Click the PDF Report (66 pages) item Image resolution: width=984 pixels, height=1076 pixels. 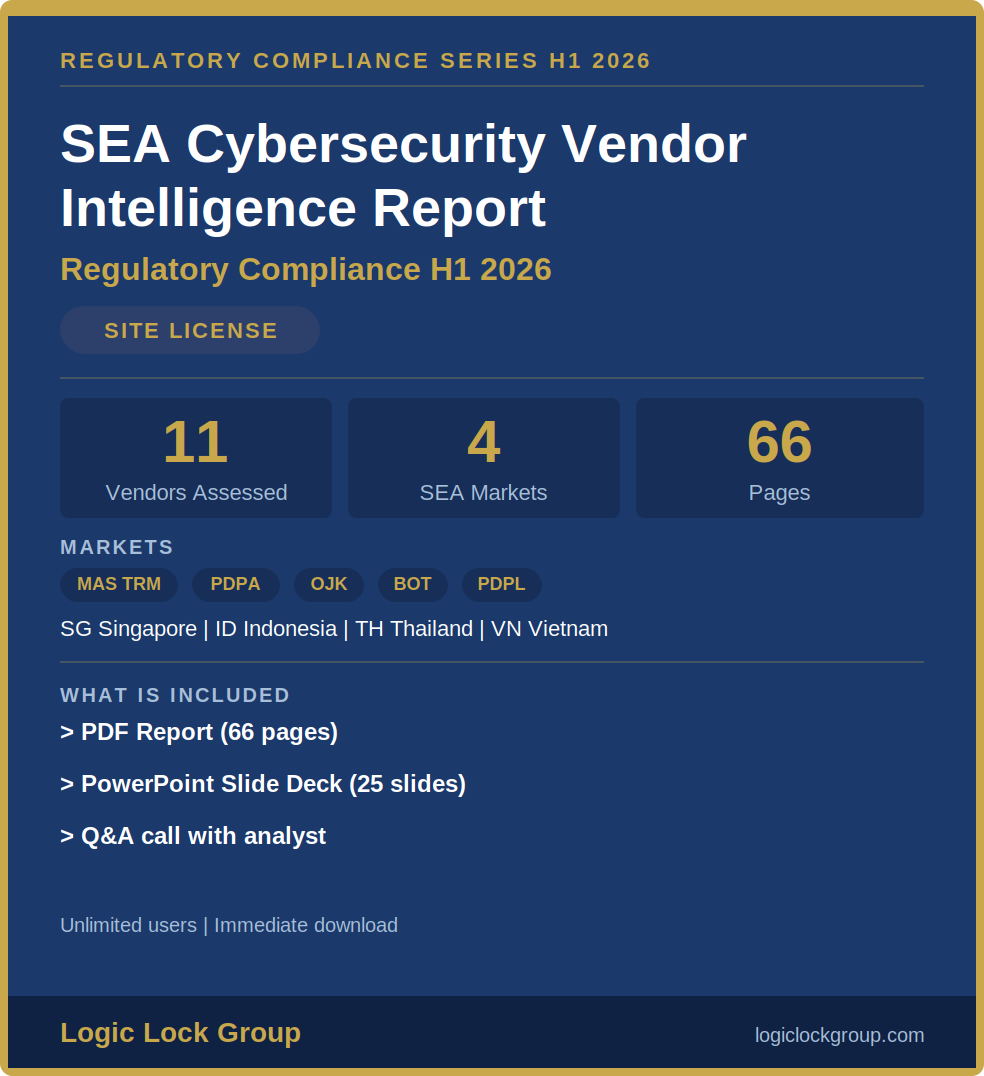pos(199,732)
